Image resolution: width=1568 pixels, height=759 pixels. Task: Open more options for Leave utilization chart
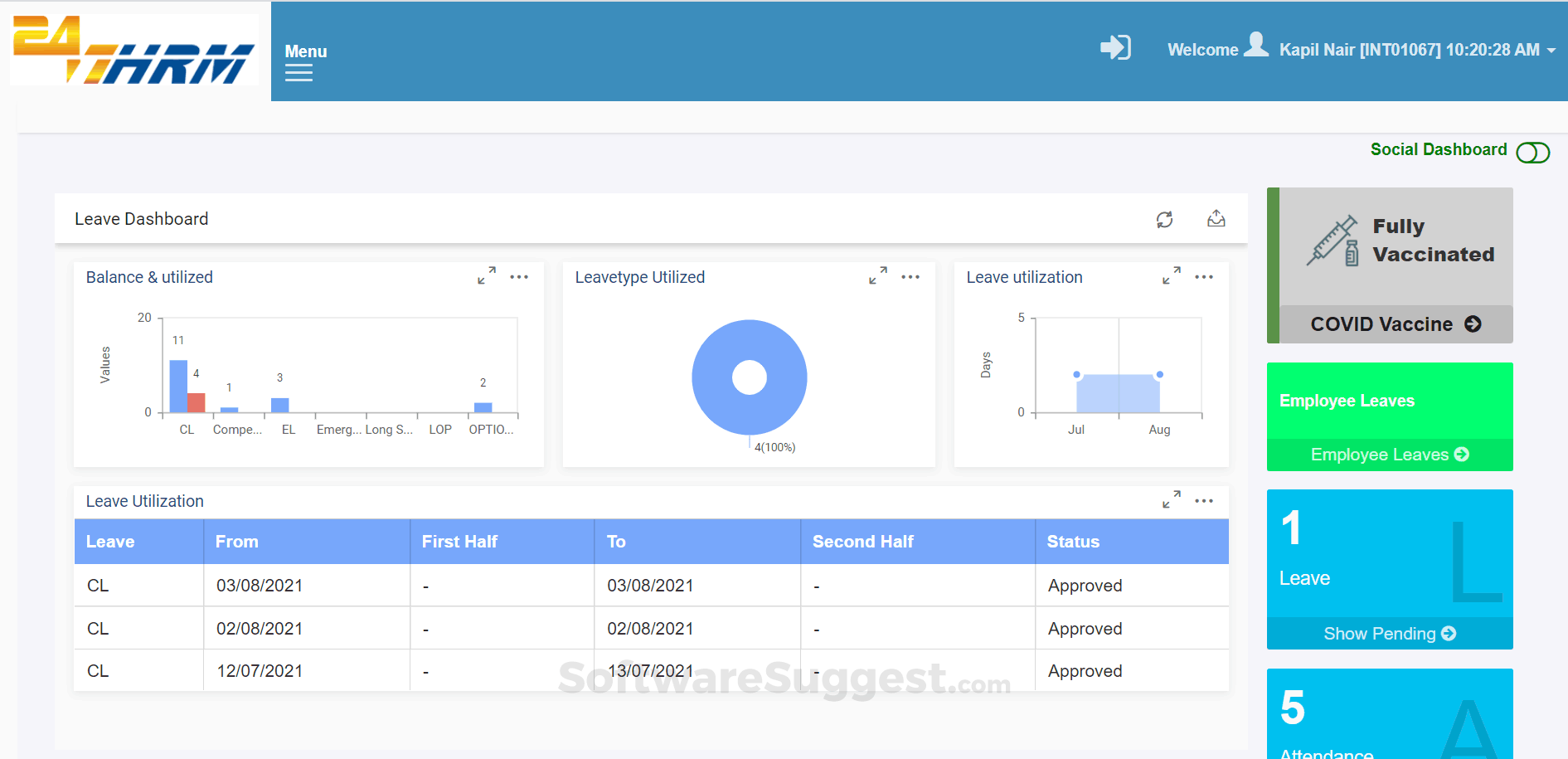pyautogui.click(x=1204, y=277)
